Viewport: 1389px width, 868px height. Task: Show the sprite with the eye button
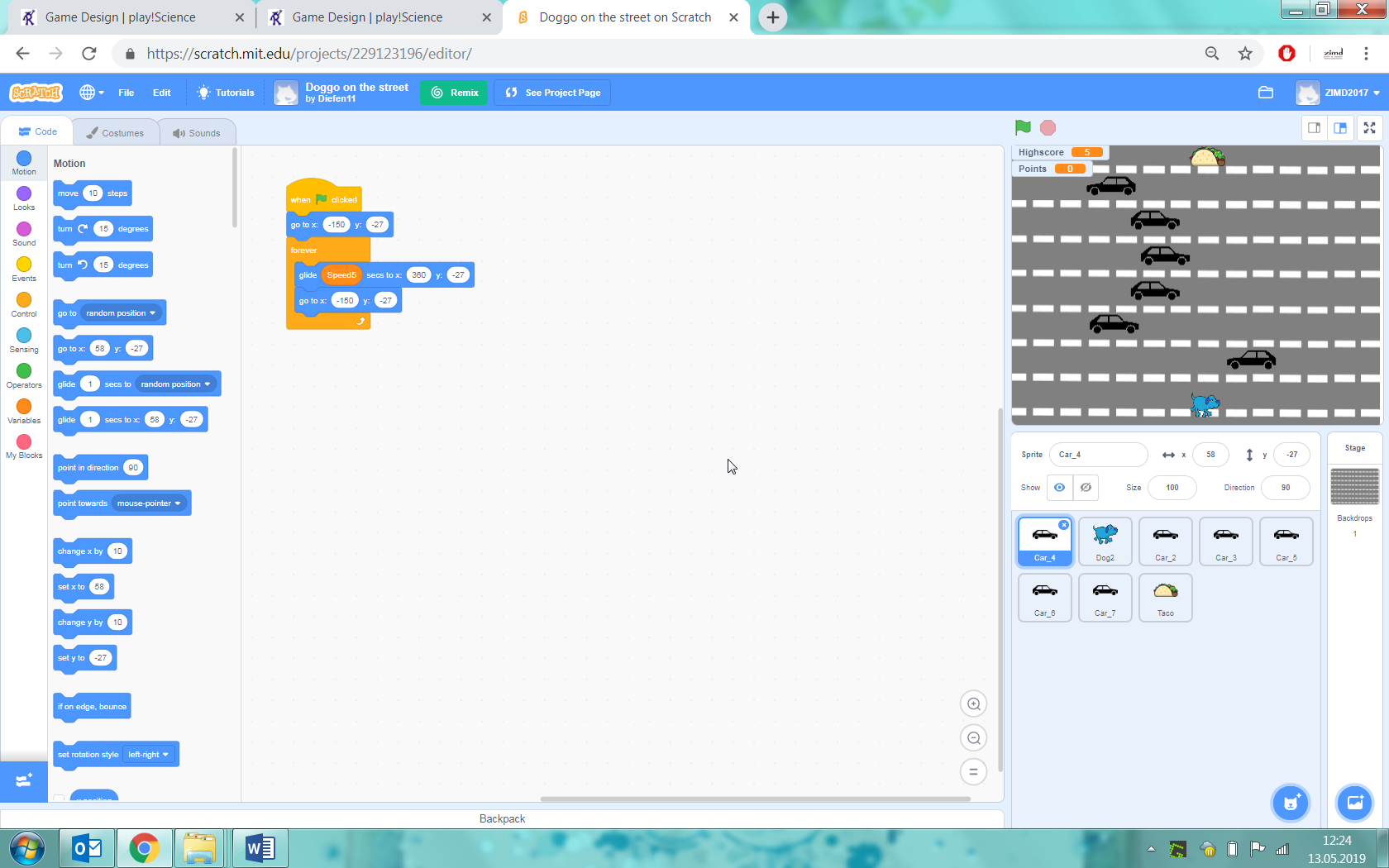[x=1059, y=488]
